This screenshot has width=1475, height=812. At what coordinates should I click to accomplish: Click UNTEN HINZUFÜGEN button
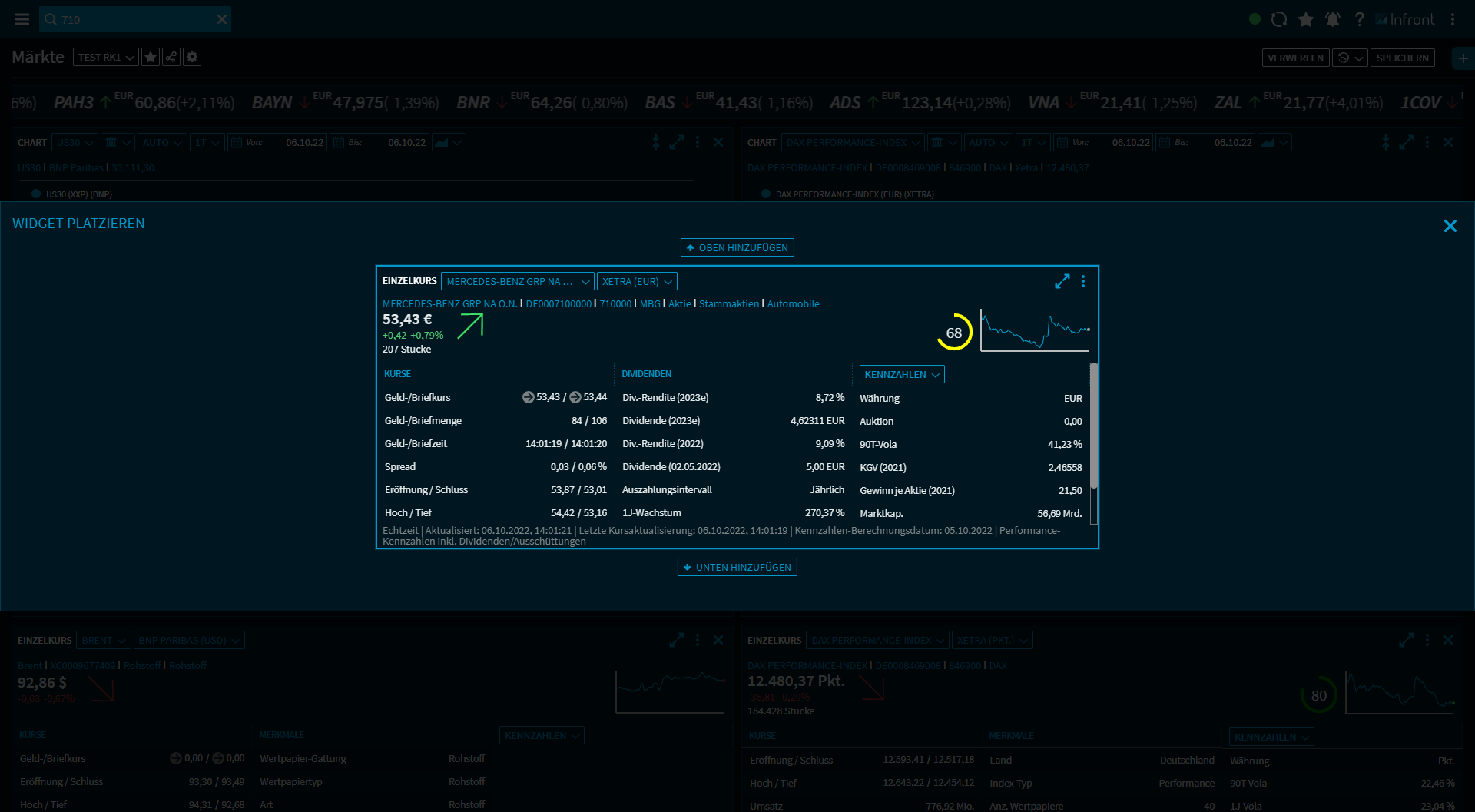pyautogui.click(x=737, y=568)
